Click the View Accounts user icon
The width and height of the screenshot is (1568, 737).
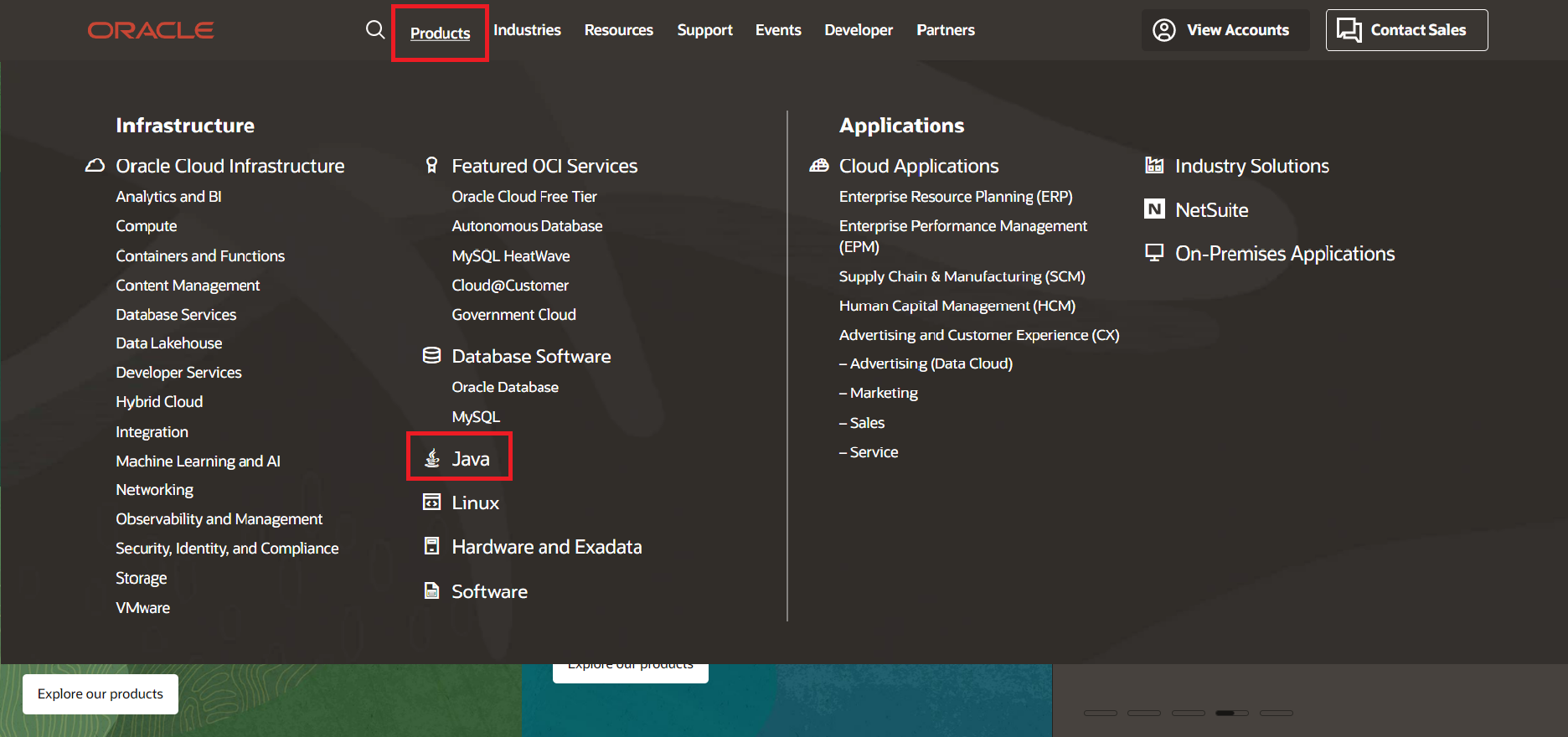pyautogui.click(x=1164, y=30)
